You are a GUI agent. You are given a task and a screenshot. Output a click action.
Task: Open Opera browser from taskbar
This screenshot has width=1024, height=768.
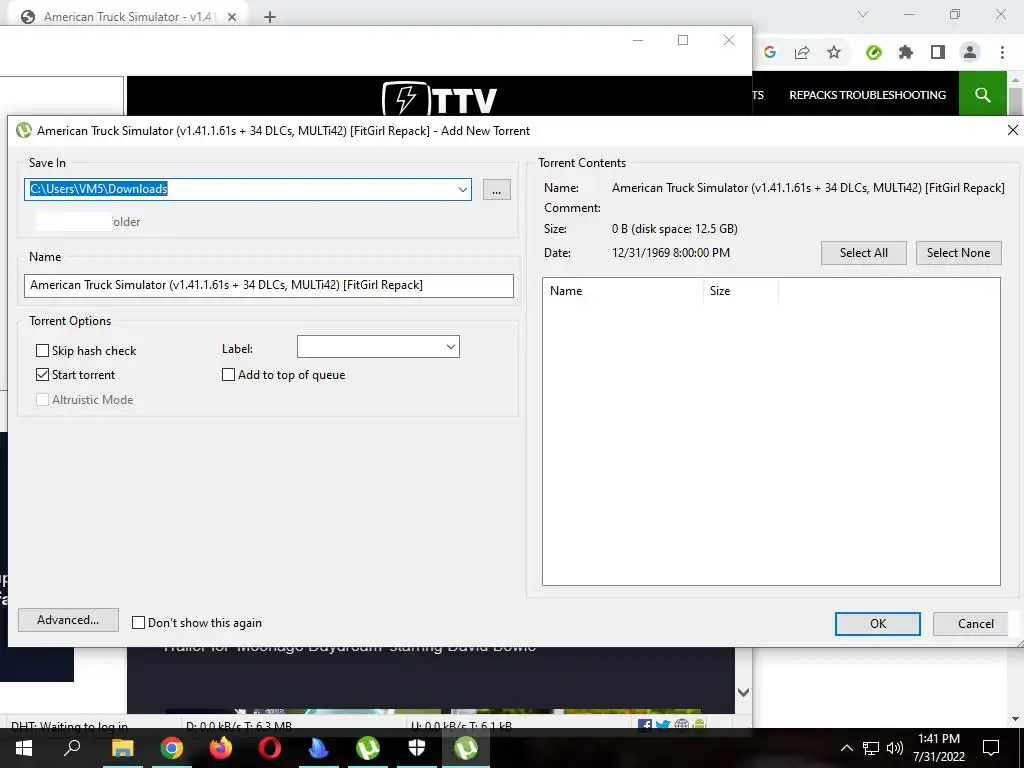pos(270,748)
